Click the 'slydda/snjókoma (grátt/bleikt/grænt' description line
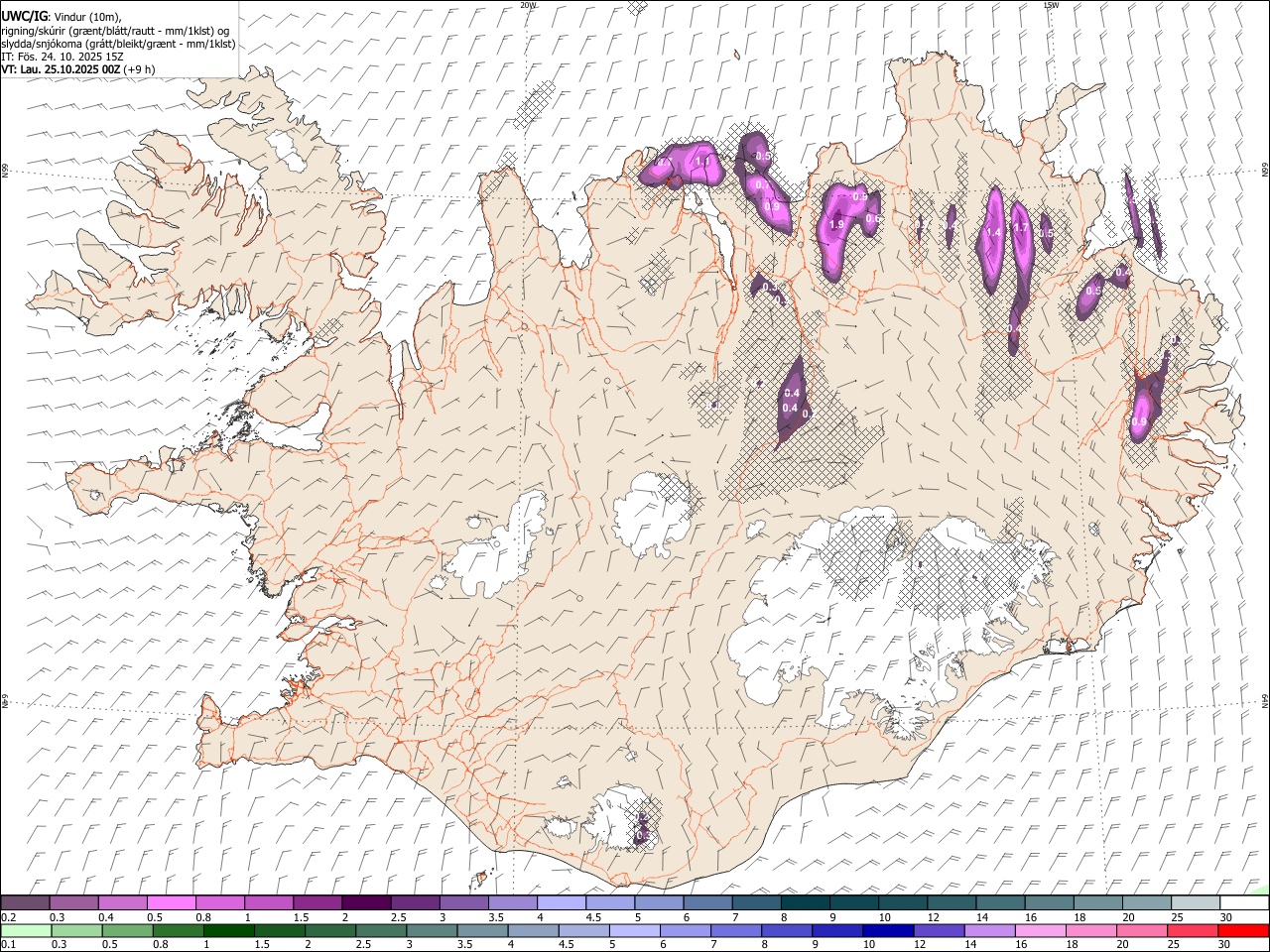Image resolution: width=1270 pixels, height=952 pixels. (118, 44)
